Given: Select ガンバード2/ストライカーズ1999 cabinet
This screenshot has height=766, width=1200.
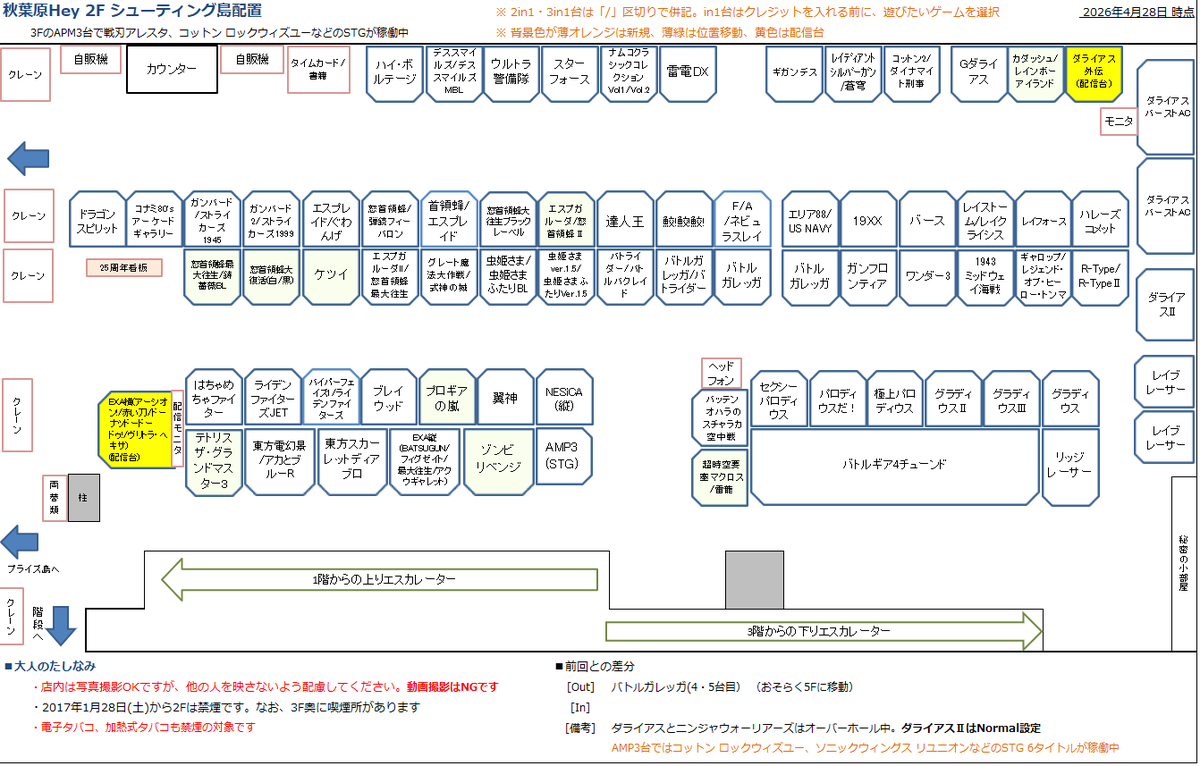Looking at the screenshot, I should (273, 221).
